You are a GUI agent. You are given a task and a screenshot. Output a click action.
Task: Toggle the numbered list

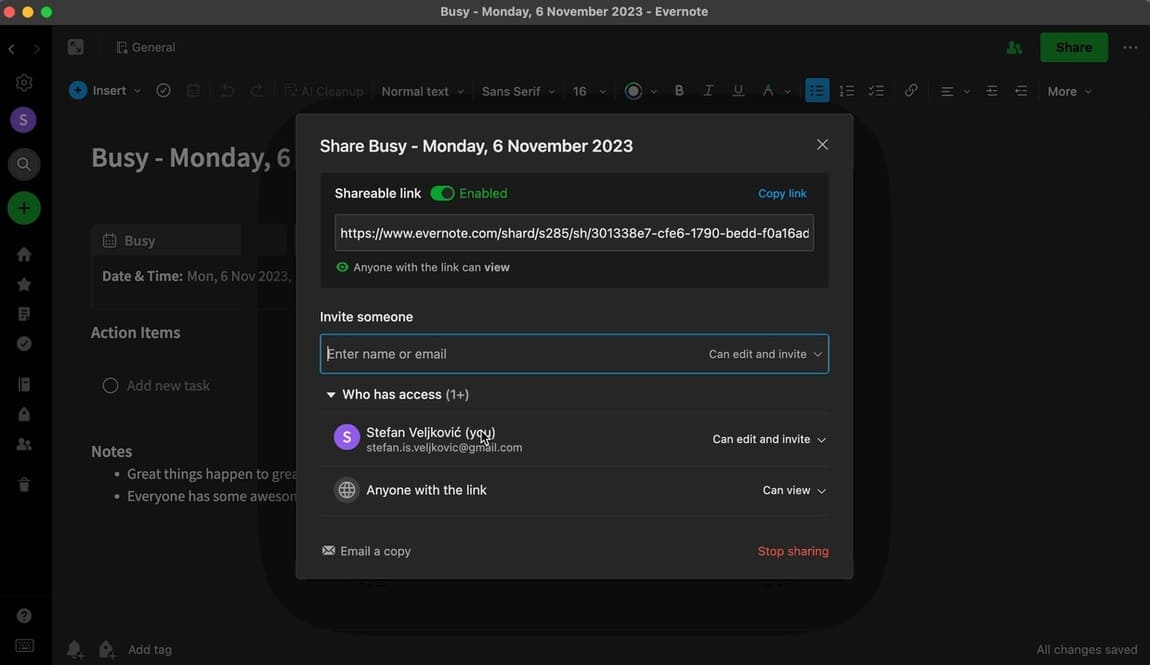(846, 91)
